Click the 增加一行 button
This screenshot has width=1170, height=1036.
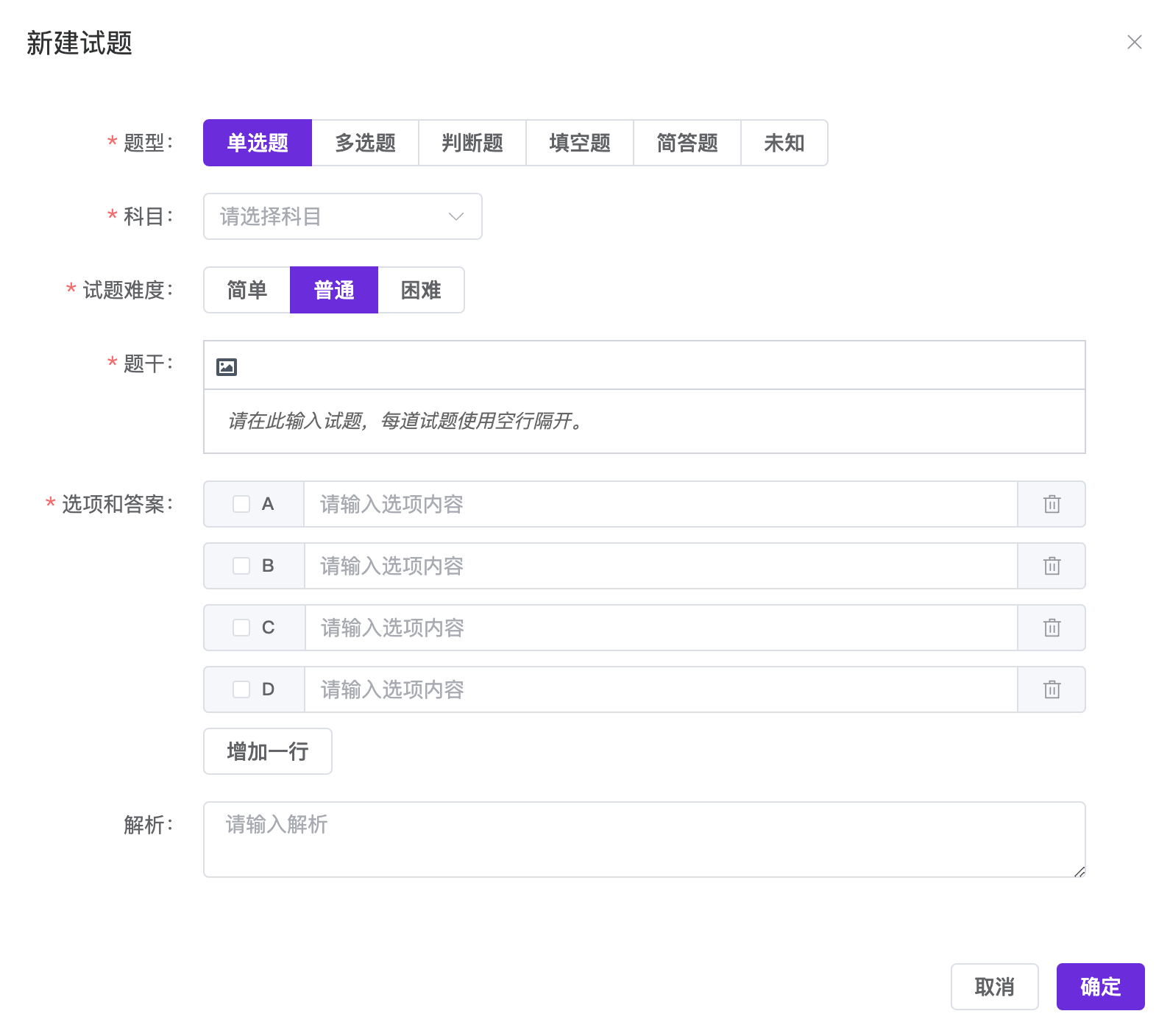tap(268, 751)
